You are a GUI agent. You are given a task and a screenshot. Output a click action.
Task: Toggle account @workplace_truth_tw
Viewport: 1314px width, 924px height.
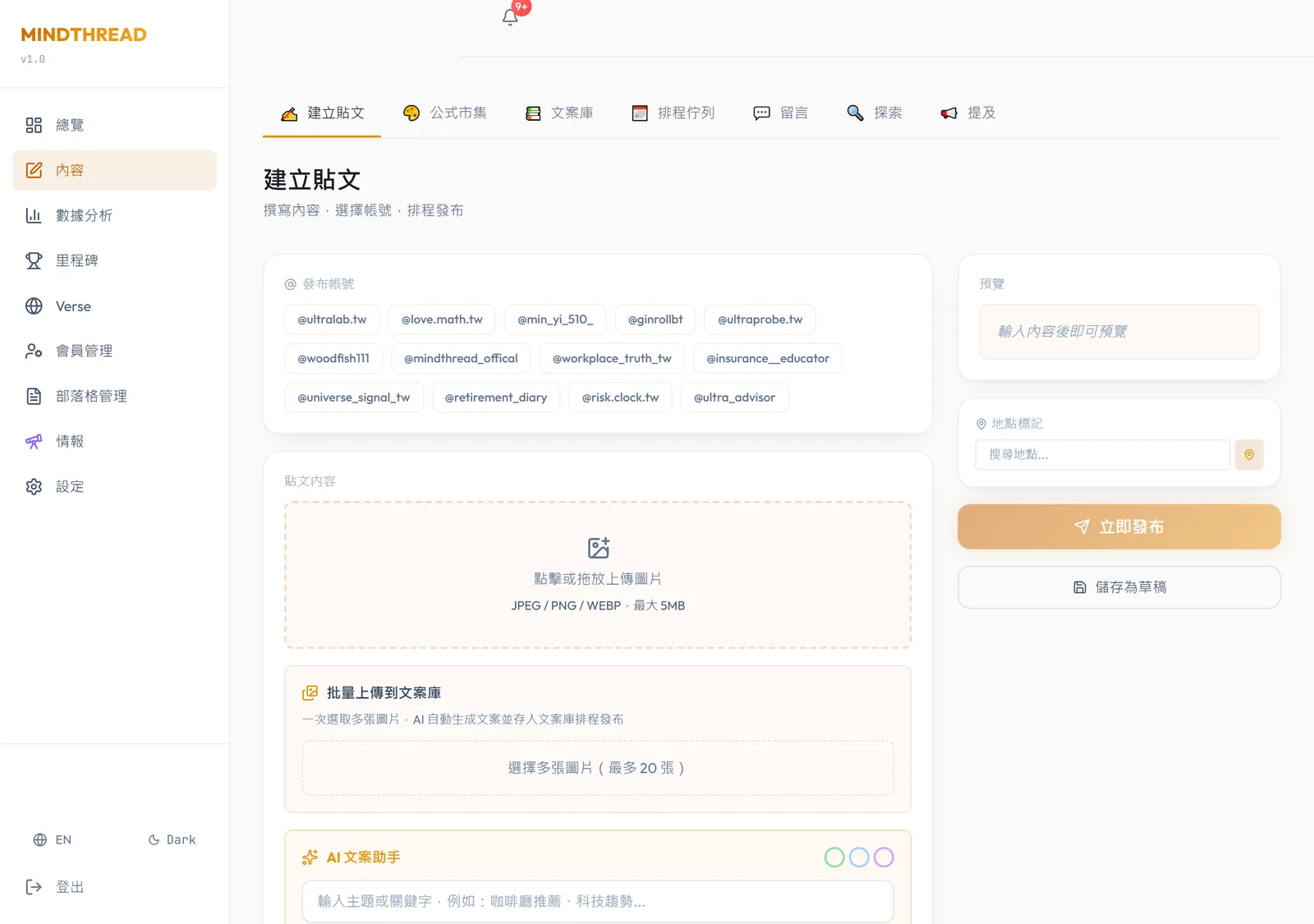pos(612,358)
